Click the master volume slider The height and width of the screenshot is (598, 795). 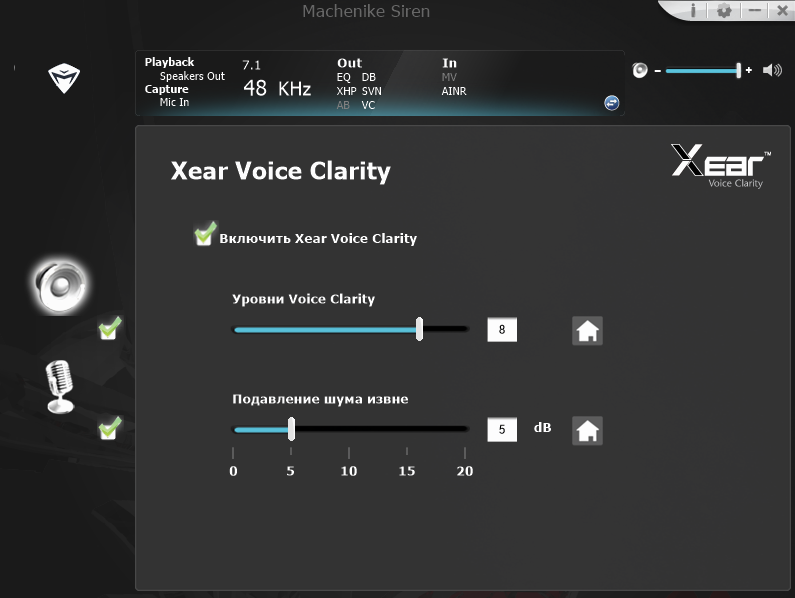tap(703, 71)
